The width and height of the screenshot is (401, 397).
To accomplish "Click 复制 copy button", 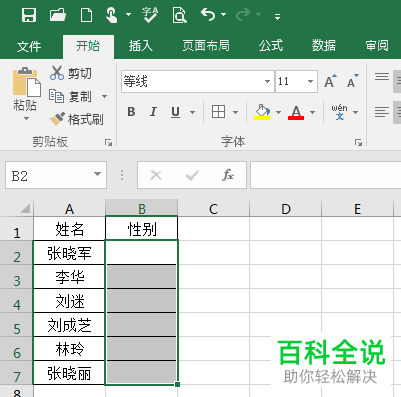I will [70, 96].
